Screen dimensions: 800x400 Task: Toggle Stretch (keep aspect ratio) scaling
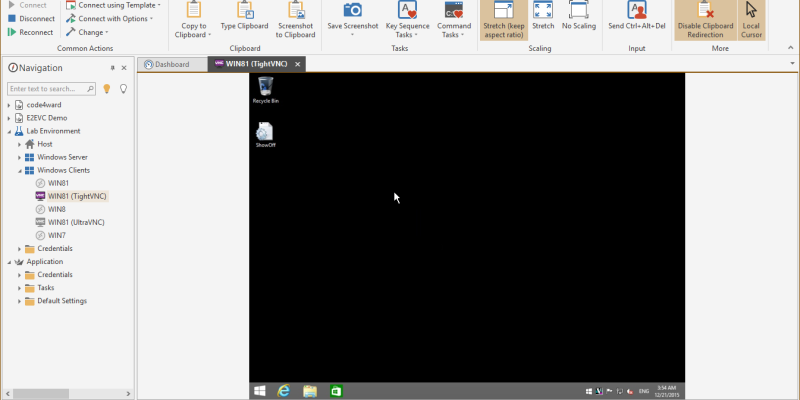(503, 10)
